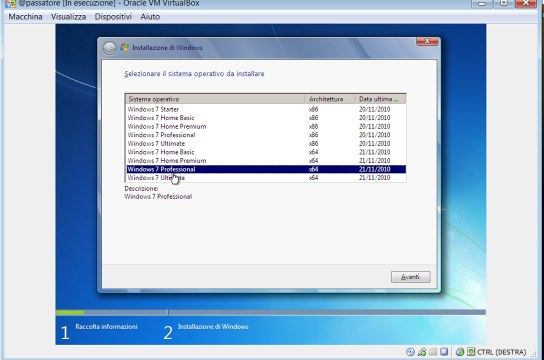Open the Visualizza menu
Screen dimensions: 544x360
(x=68, y=17)
